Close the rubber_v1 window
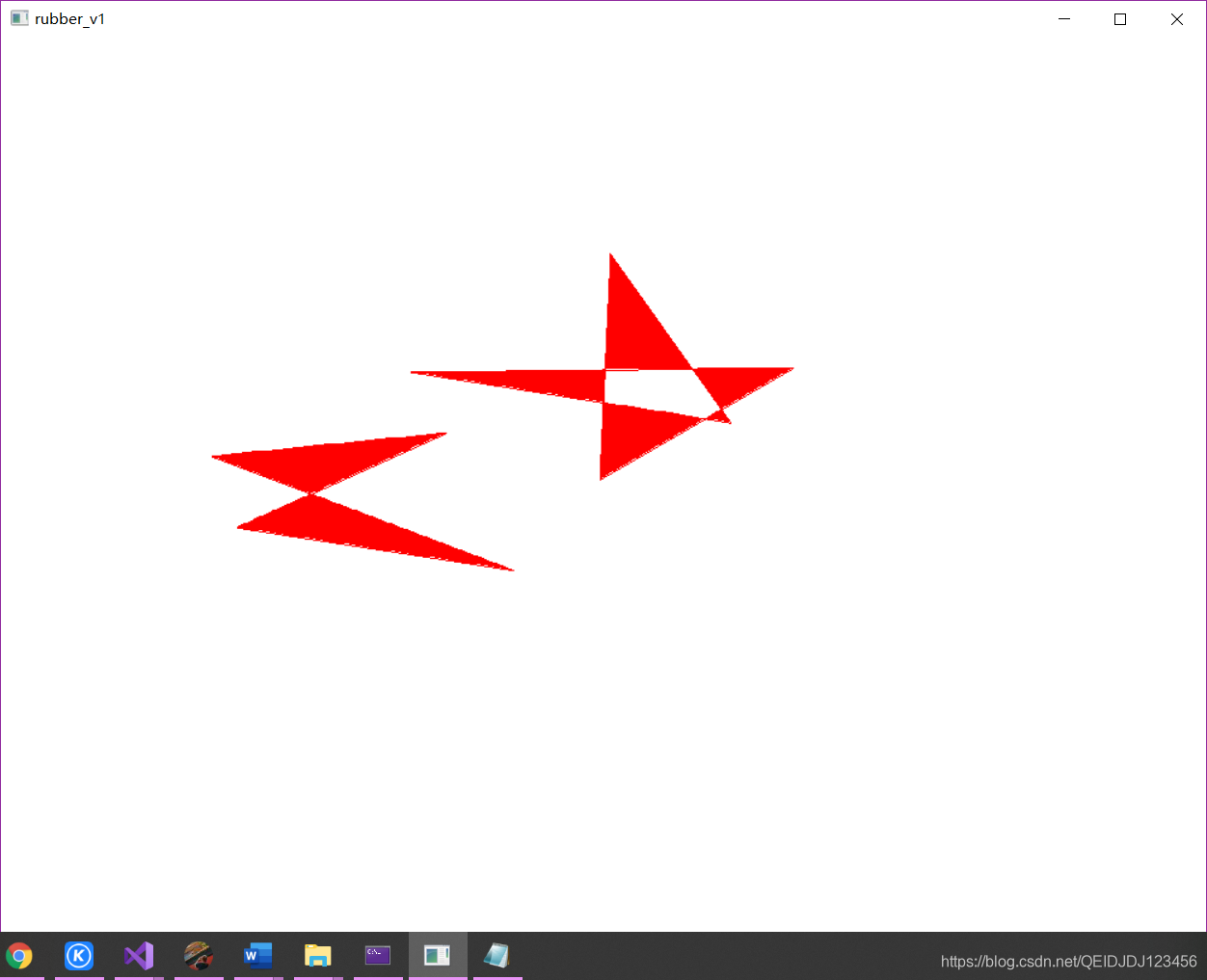 (1177, 19)
